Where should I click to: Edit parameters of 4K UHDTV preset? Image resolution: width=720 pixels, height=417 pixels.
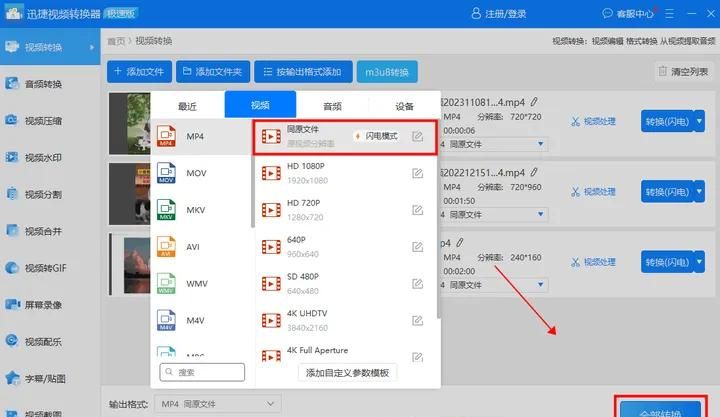(x=417, y=320)
